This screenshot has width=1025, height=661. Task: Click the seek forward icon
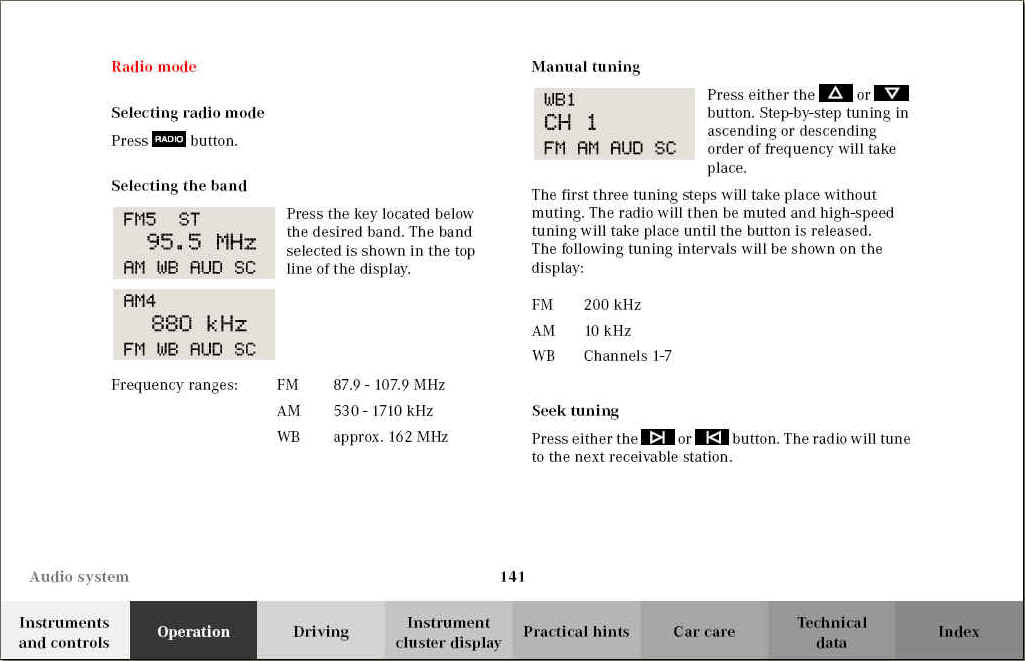click(x=657, y=438)
